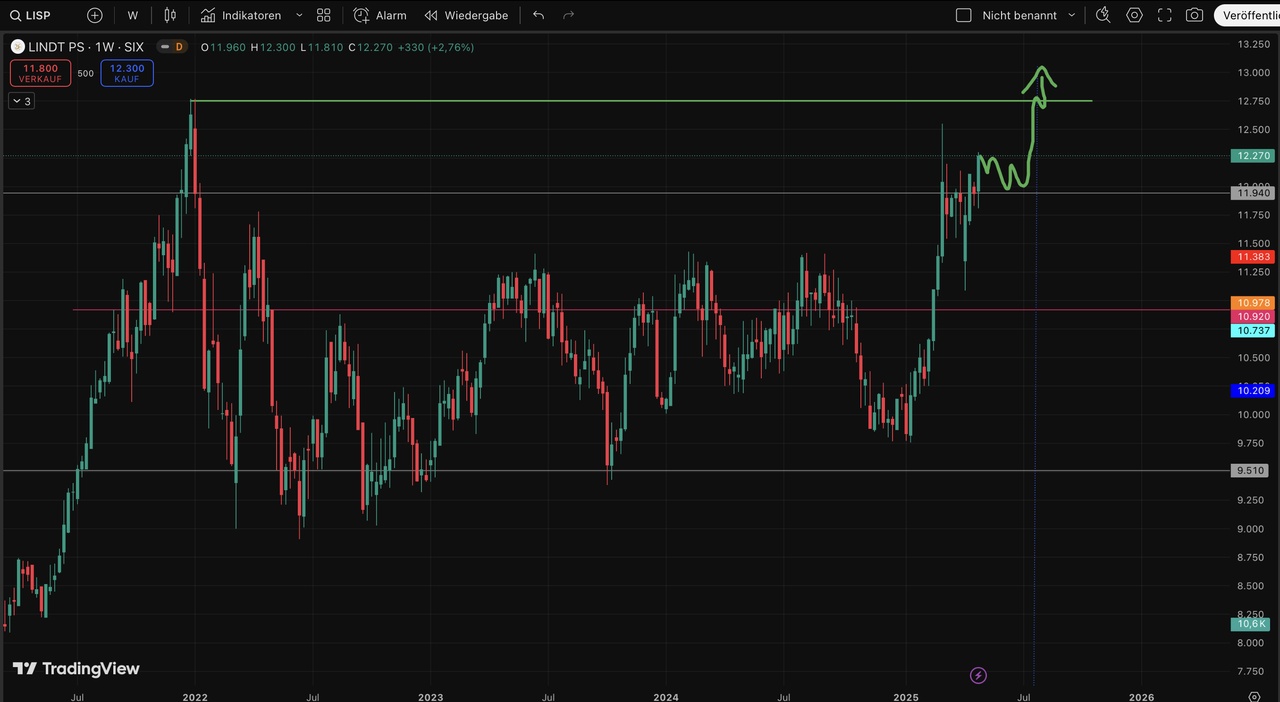Viewport: 1280px width, 702px height.
Task: Open the Indikatoren menu
Action: click(241, 15)
